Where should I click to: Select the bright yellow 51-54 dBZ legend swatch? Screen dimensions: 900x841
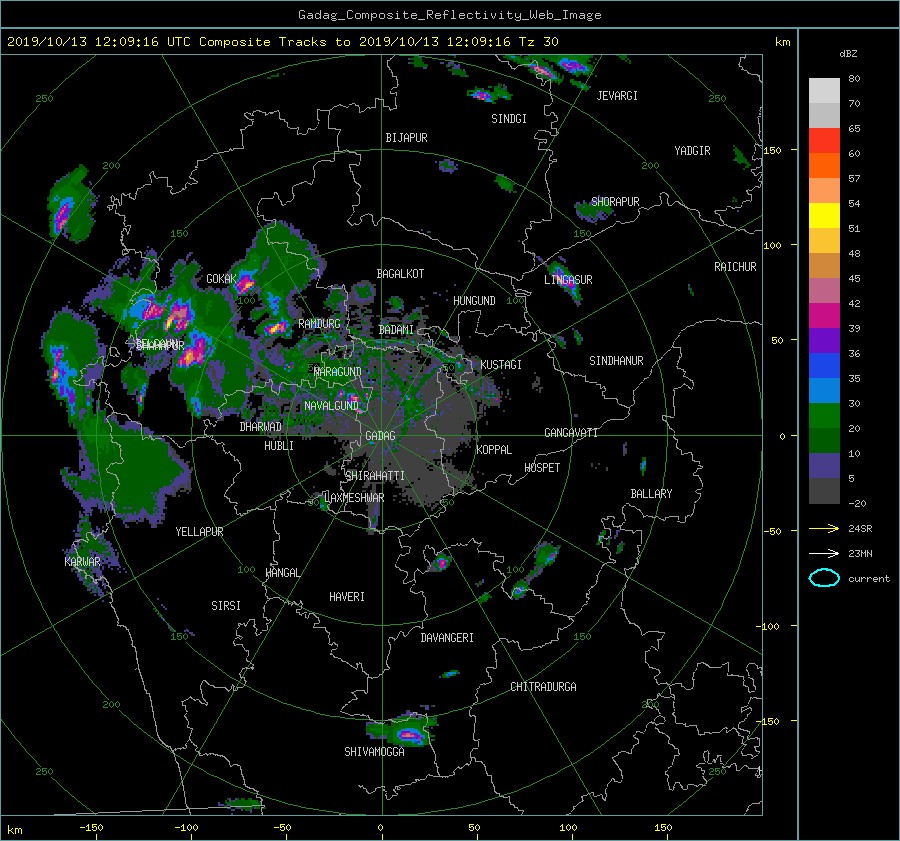(824, 215)
